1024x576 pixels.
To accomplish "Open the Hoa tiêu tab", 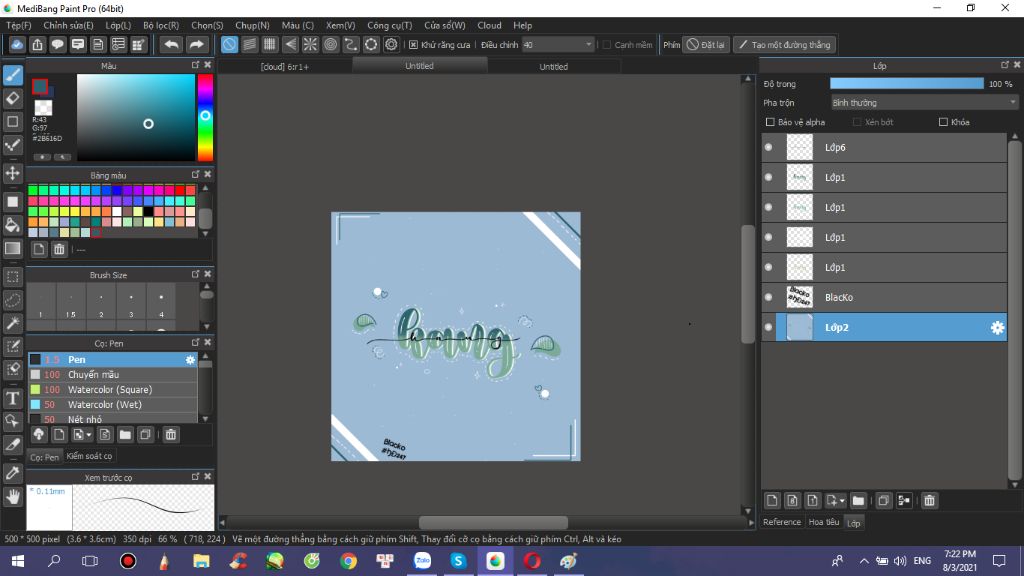I will 824,522.
